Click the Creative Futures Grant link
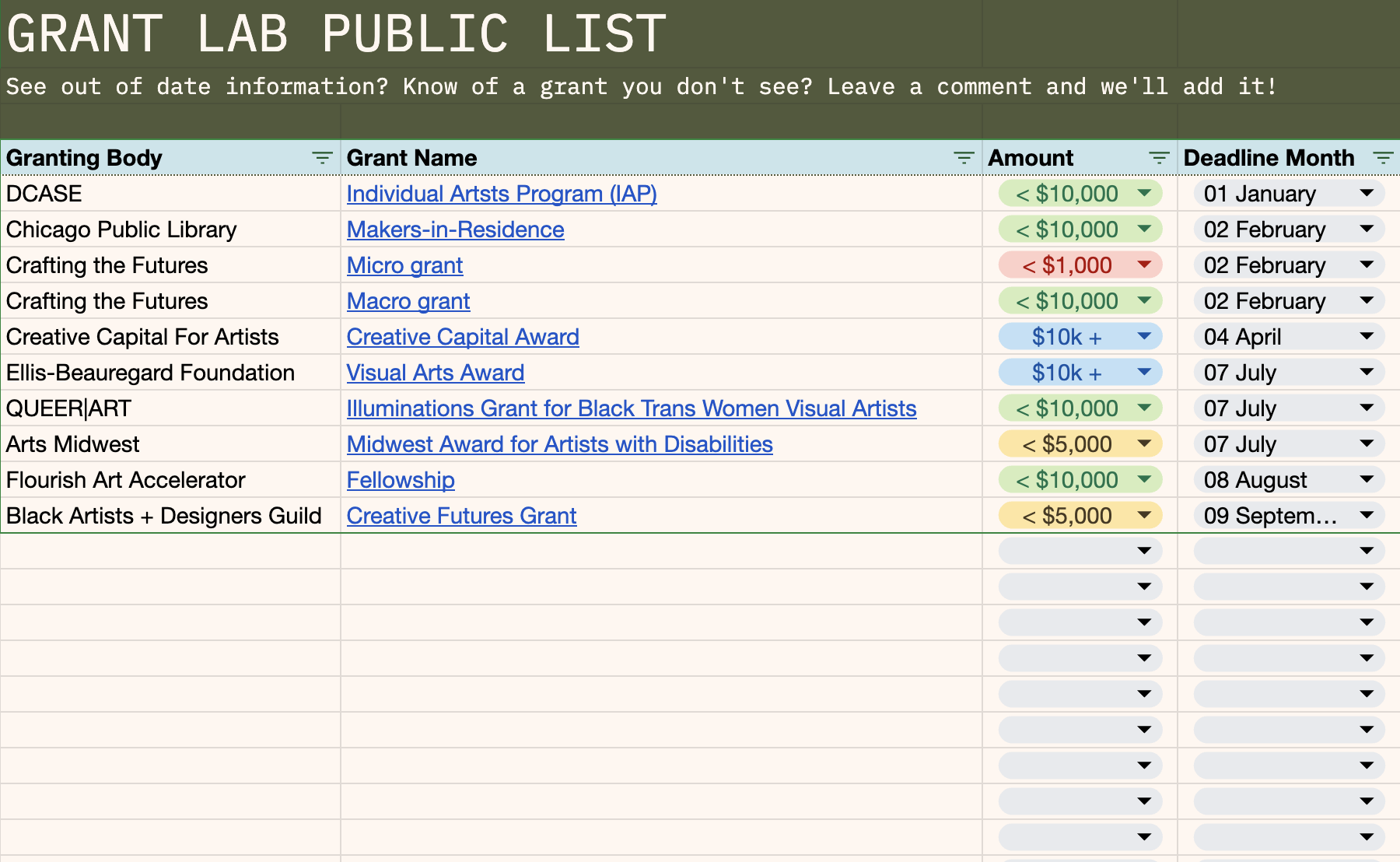Image resolution: width=1400 pixels, height=862 pixels. (x=461, y=515)
